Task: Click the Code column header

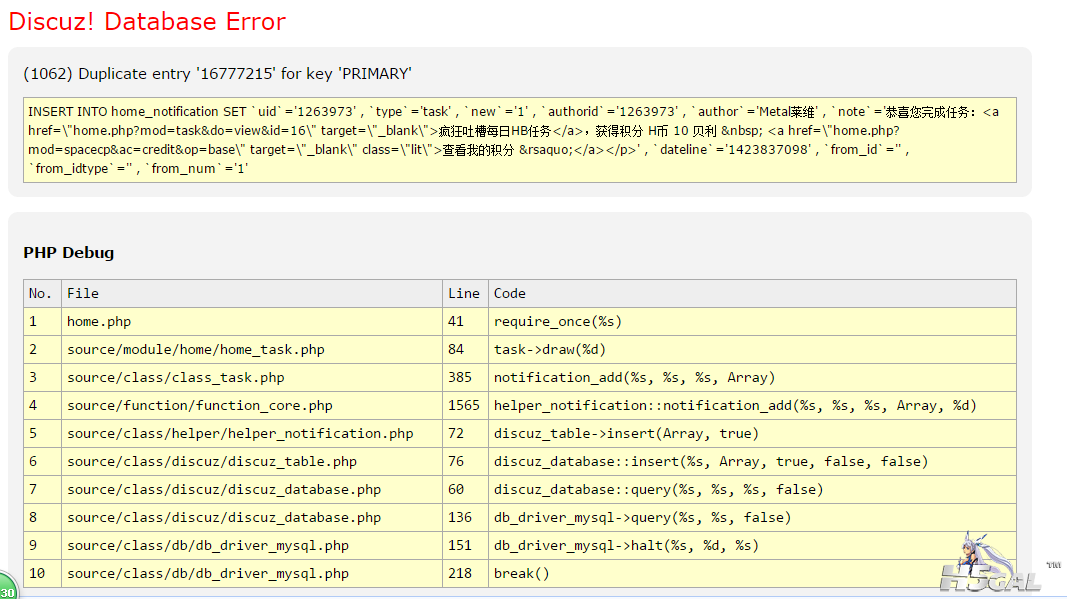Action: [x=510, y=294]
